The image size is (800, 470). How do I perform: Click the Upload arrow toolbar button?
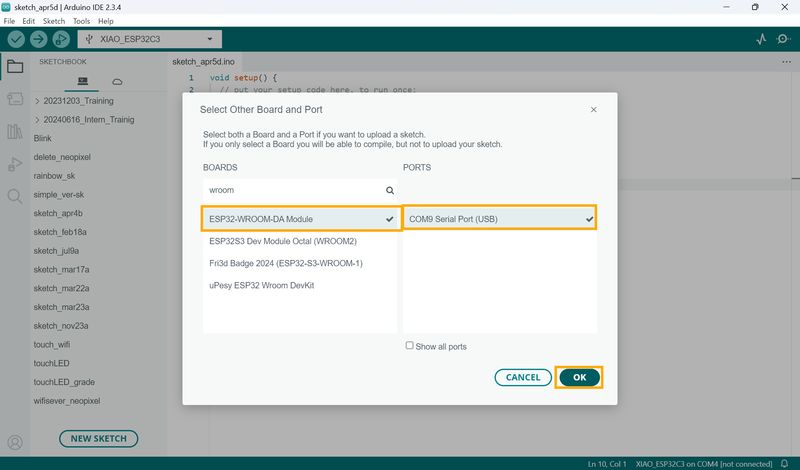[38, 39]
